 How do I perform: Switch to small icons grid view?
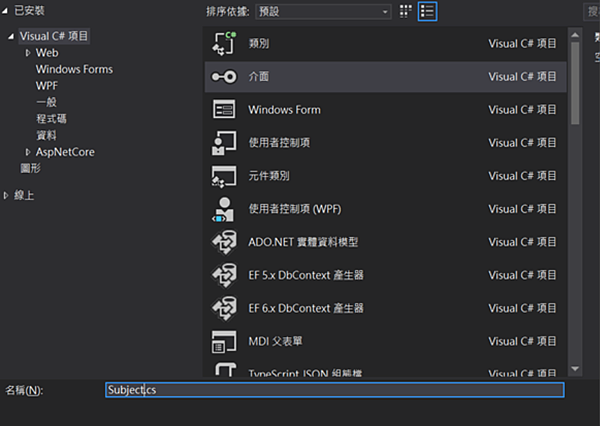tap(406, 11)
